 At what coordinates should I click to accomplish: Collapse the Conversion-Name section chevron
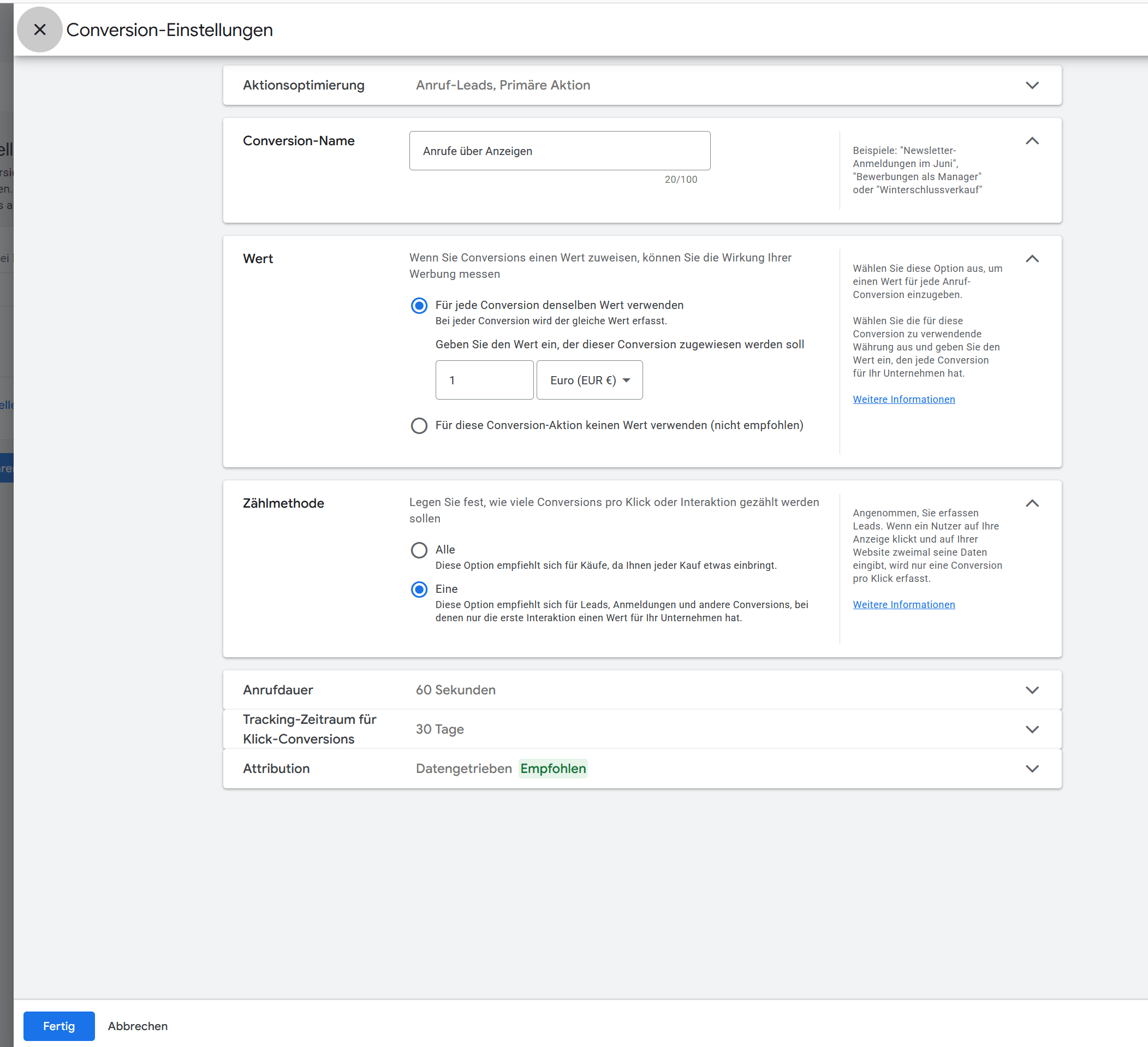point(1032,141)
